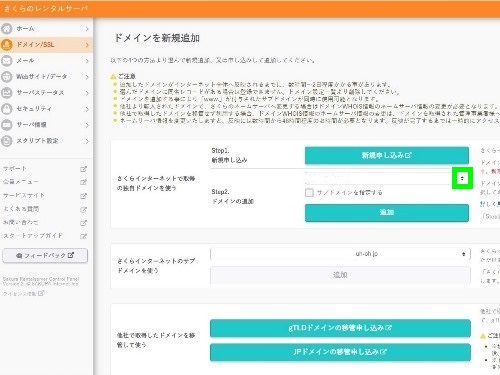The width and height of the screenshot is (500, 375).
Task: Expand the サーバステータス chevron
Action: pyautogui.click(x=87, y=93)
